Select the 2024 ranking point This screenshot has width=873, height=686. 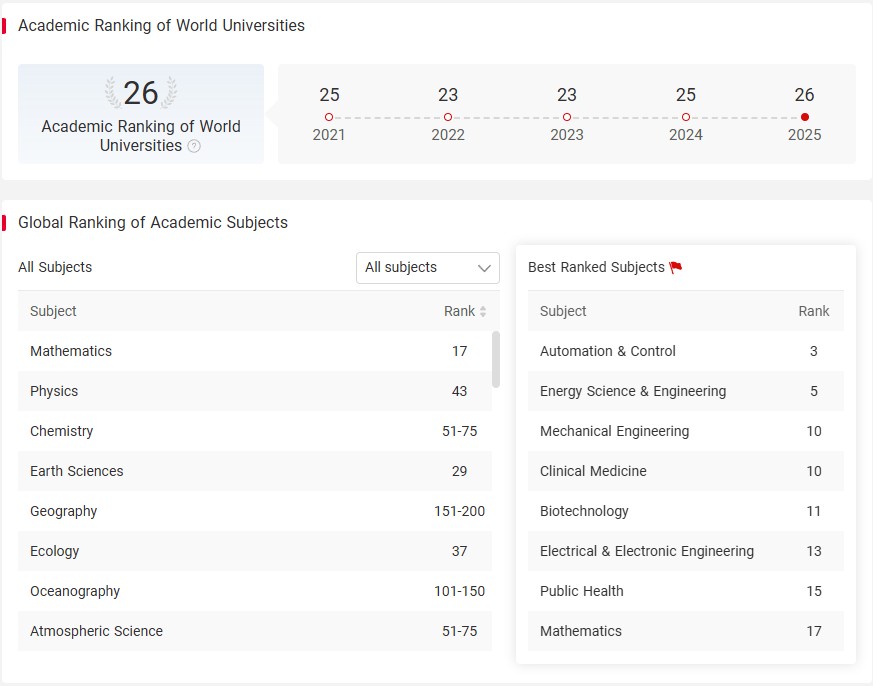[686, 117]
